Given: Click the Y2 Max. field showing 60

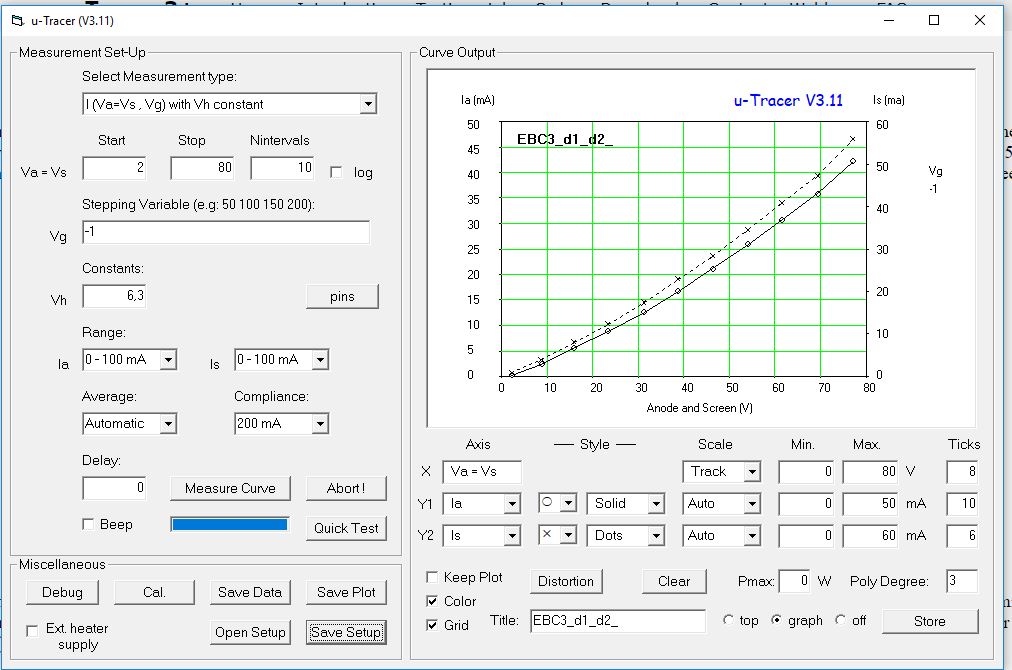Looking at the screenshot, I should point(871,535).
